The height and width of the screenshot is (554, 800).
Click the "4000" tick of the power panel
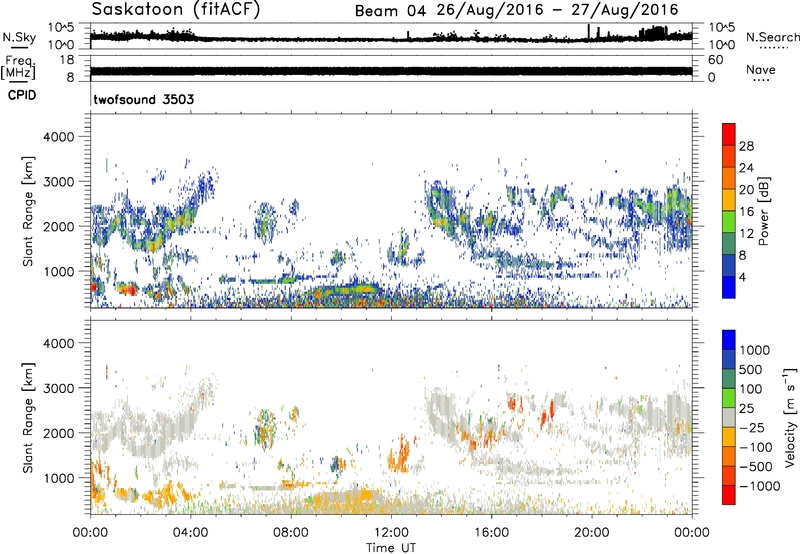59,137
